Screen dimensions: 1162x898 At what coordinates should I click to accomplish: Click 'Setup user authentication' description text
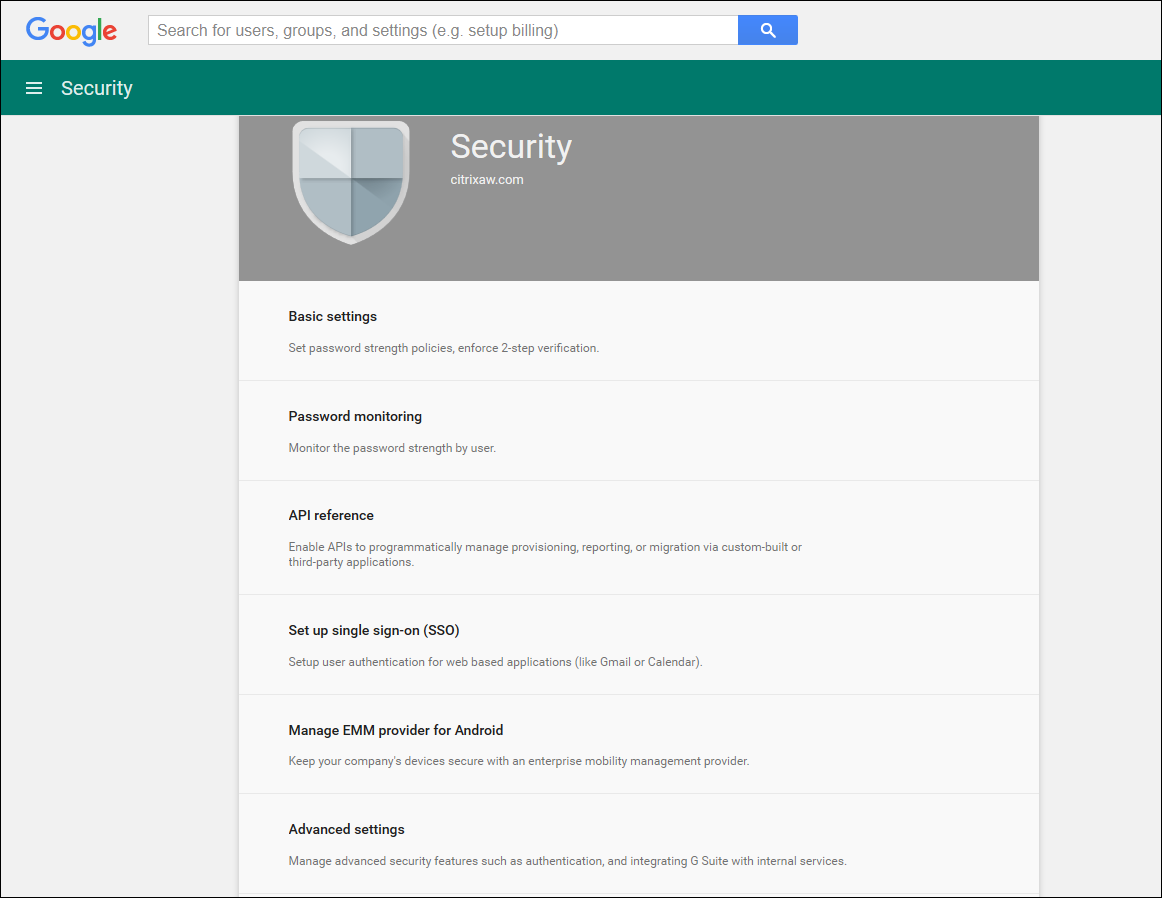pos(495,662)
